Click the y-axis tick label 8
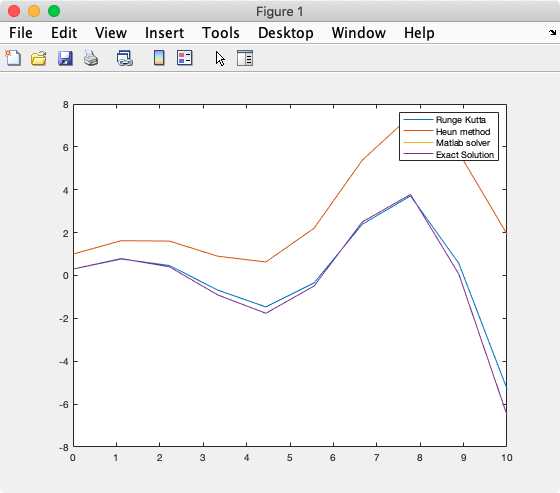560x493 pixels. [x=65, y=105]
